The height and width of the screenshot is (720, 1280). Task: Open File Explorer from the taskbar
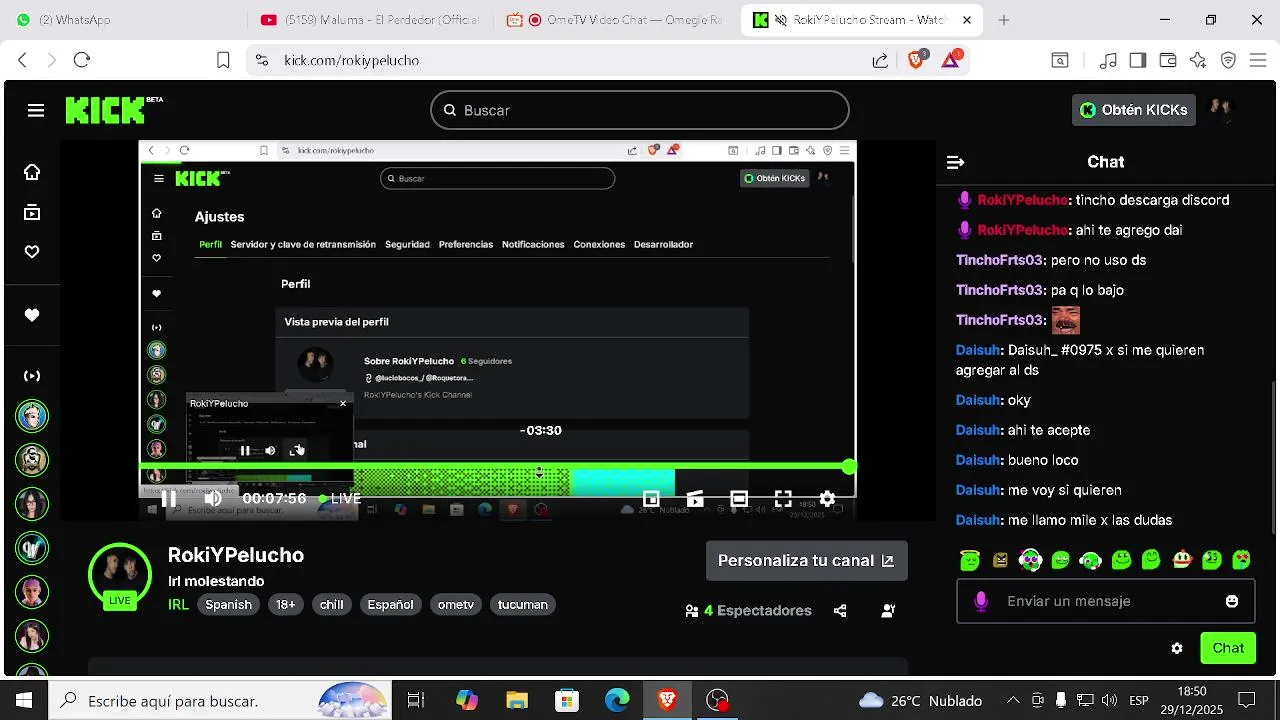click(517, 700)
